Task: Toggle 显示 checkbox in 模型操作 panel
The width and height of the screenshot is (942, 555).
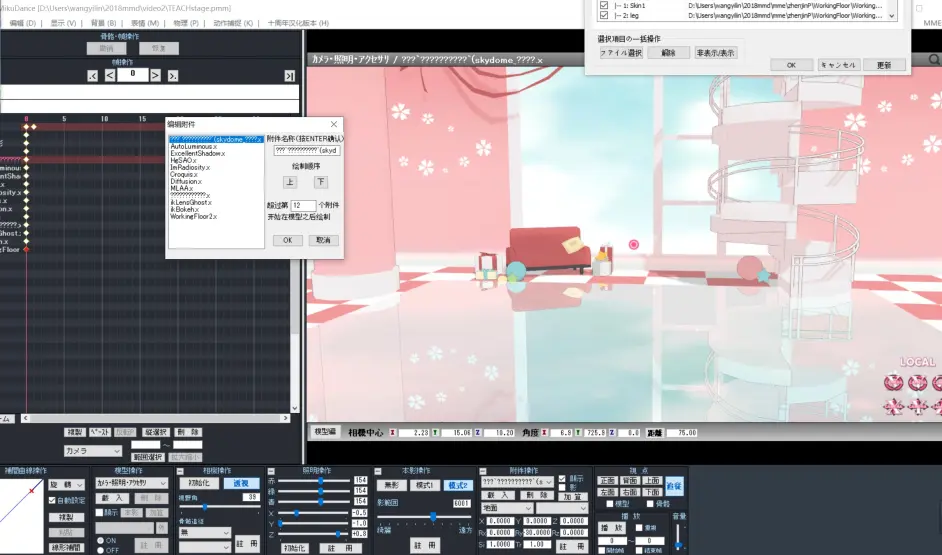Action: click(x=99, y=512)
